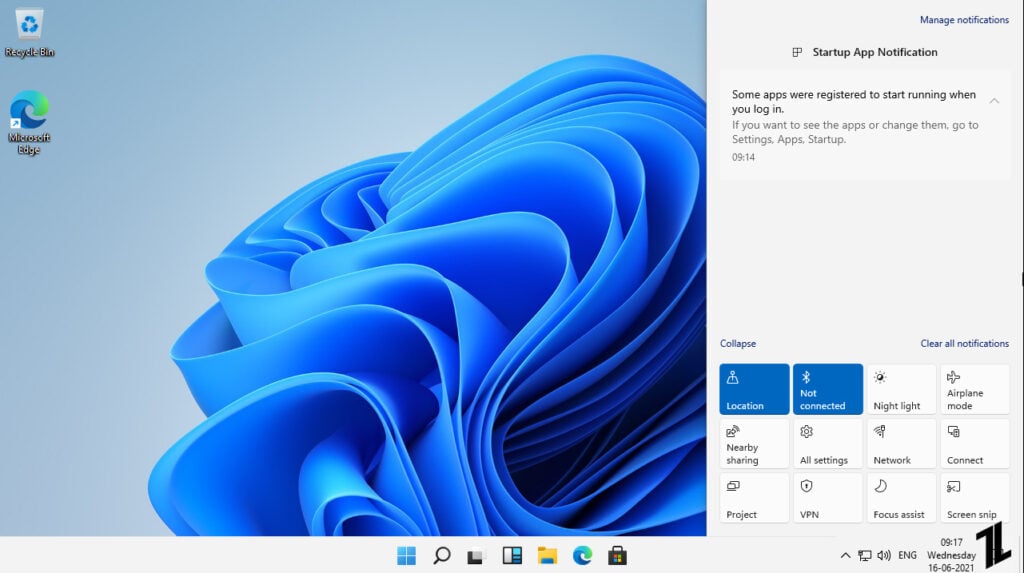The height and width of the screenshot is (573, 1024).
Task: Click the 09:17 clock and date
Action: pos(952,555)
